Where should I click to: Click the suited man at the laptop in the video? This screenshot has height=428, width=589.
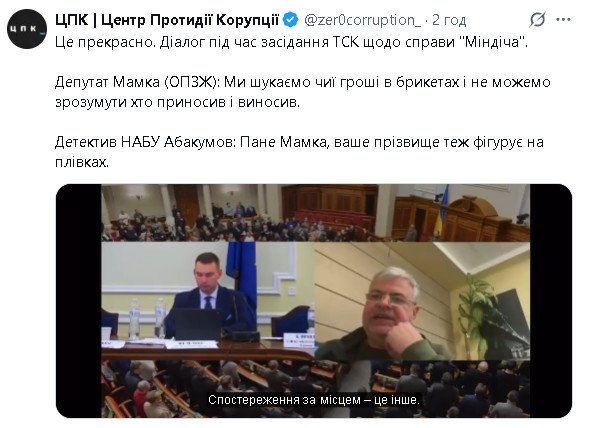pyautogui.click(x=210, y=301)
